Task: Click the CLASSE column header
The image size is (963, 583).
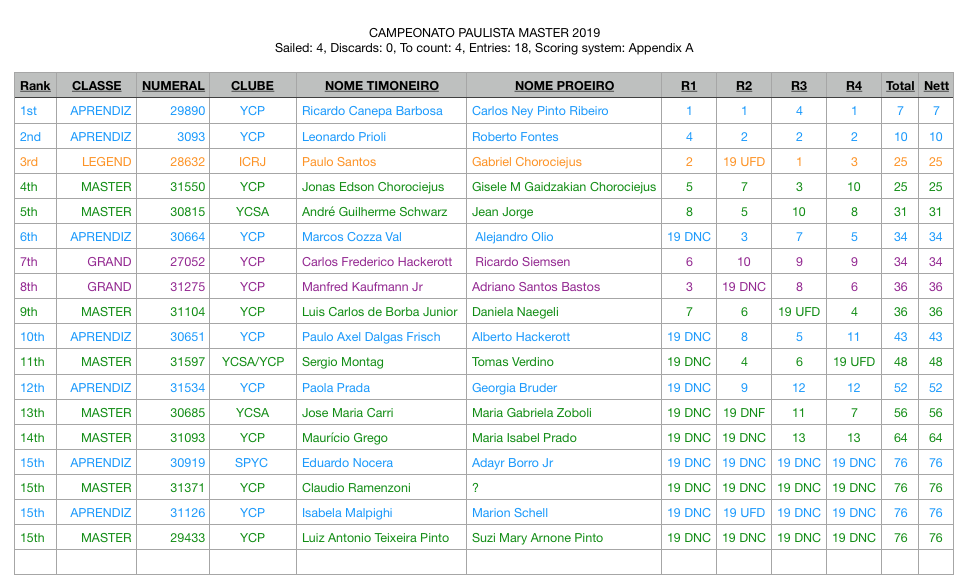Action: 97,86
